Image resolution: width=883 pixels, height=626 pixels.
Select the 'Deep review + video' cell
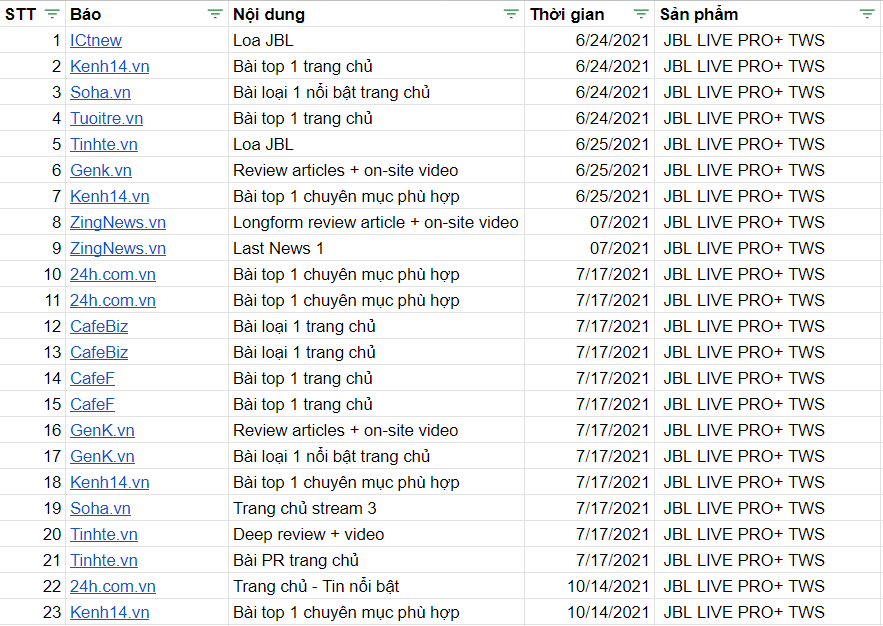376,534
